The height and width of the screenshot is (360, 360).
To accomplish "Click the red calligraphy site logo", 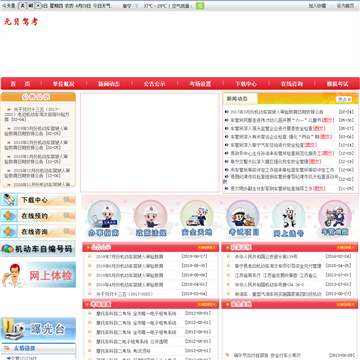I will 21,22.
